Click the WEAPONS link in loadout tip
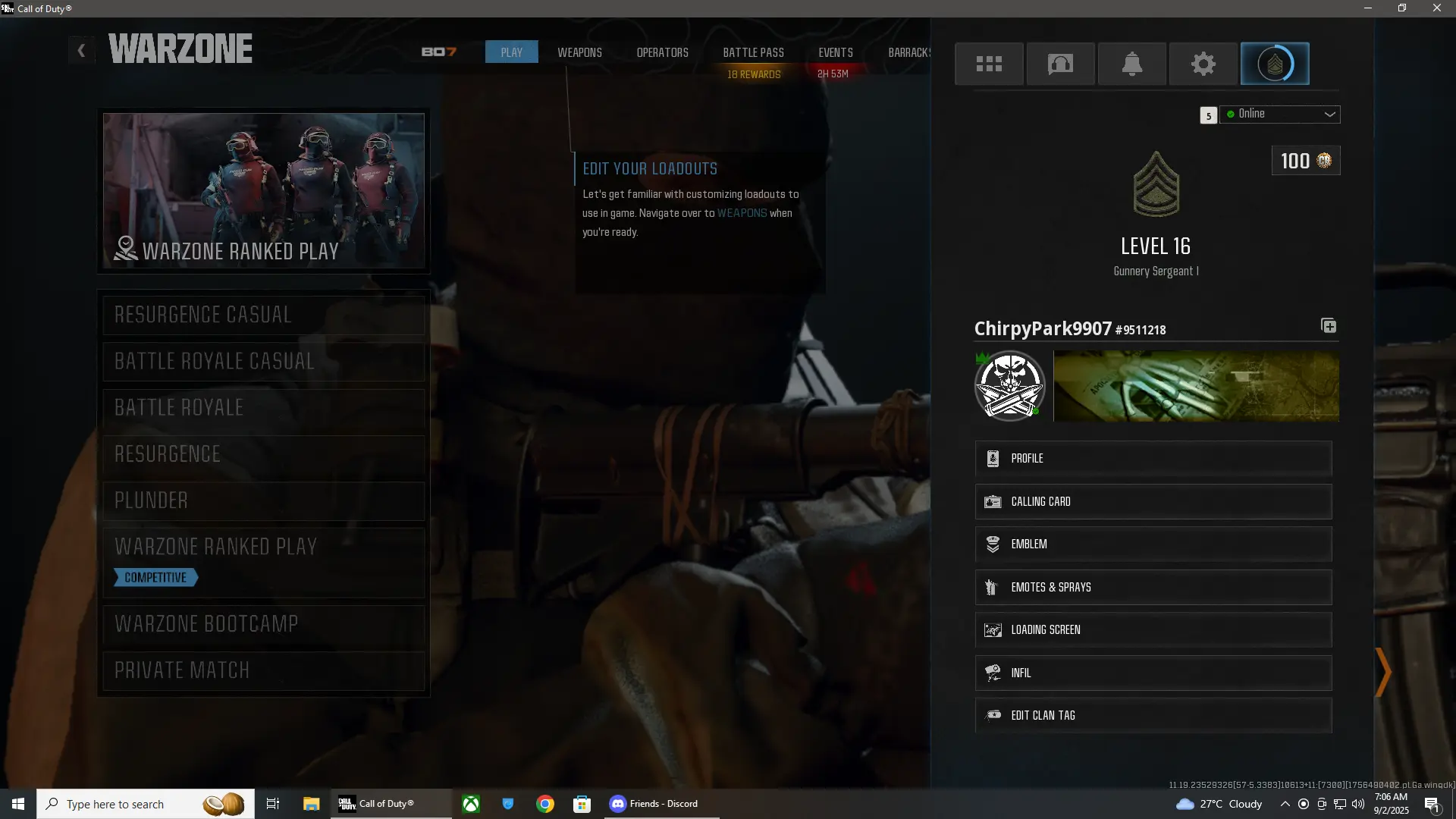The height and width of the screenshot is (819, 1456). point(742,213)
